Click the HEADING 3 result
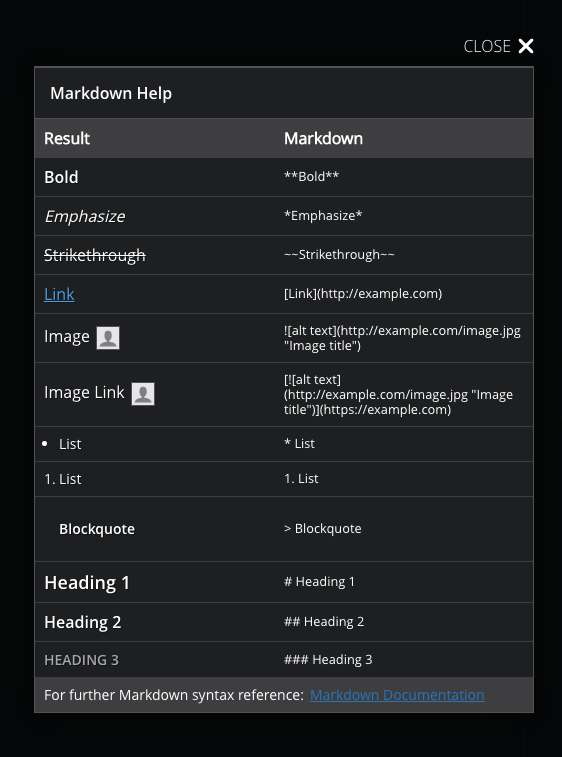 (x=81, y=660)
